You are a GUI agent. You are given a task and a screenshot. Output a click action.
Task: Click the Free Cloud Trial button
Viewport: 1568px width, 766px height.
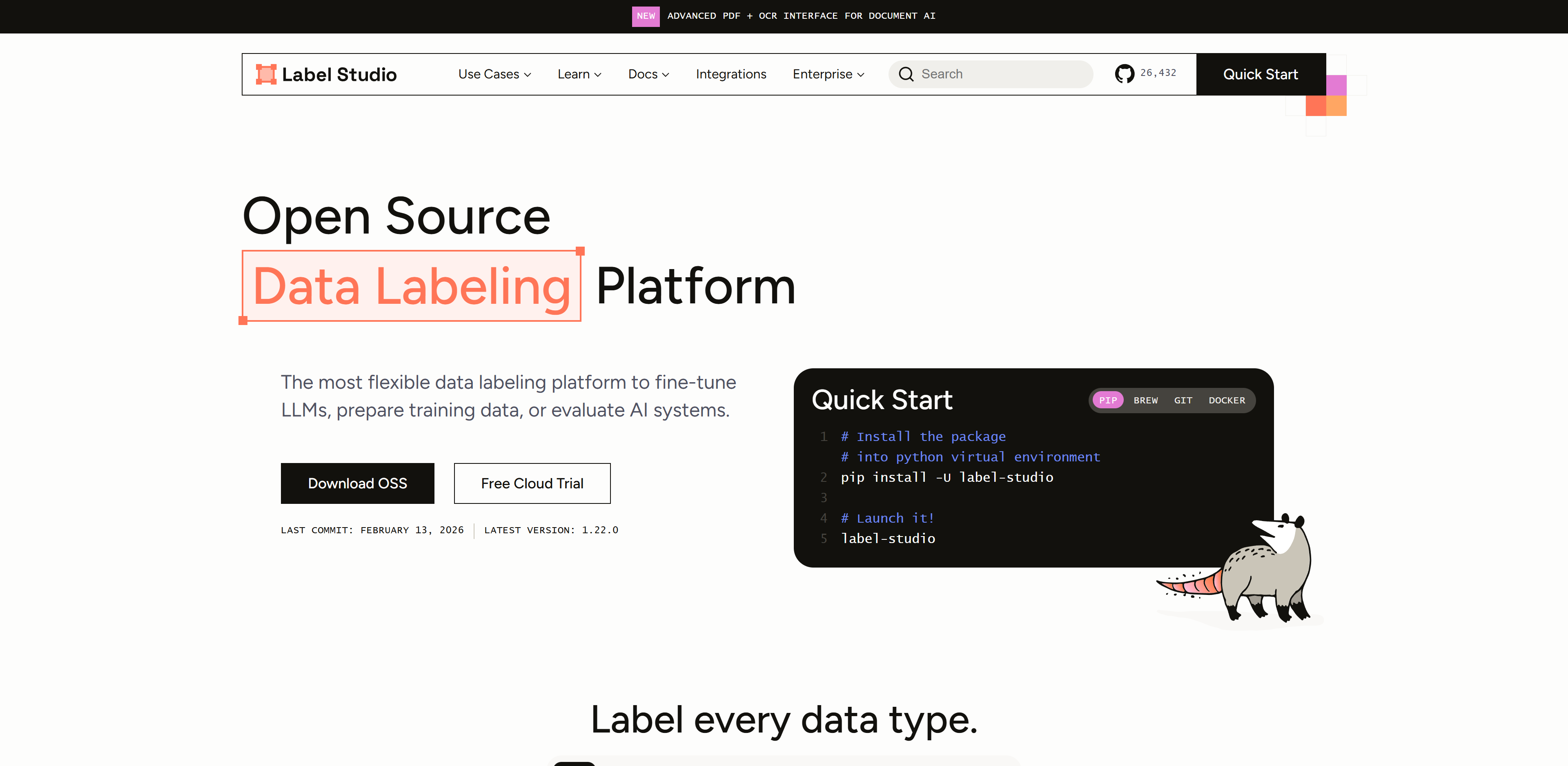(532, 483)
